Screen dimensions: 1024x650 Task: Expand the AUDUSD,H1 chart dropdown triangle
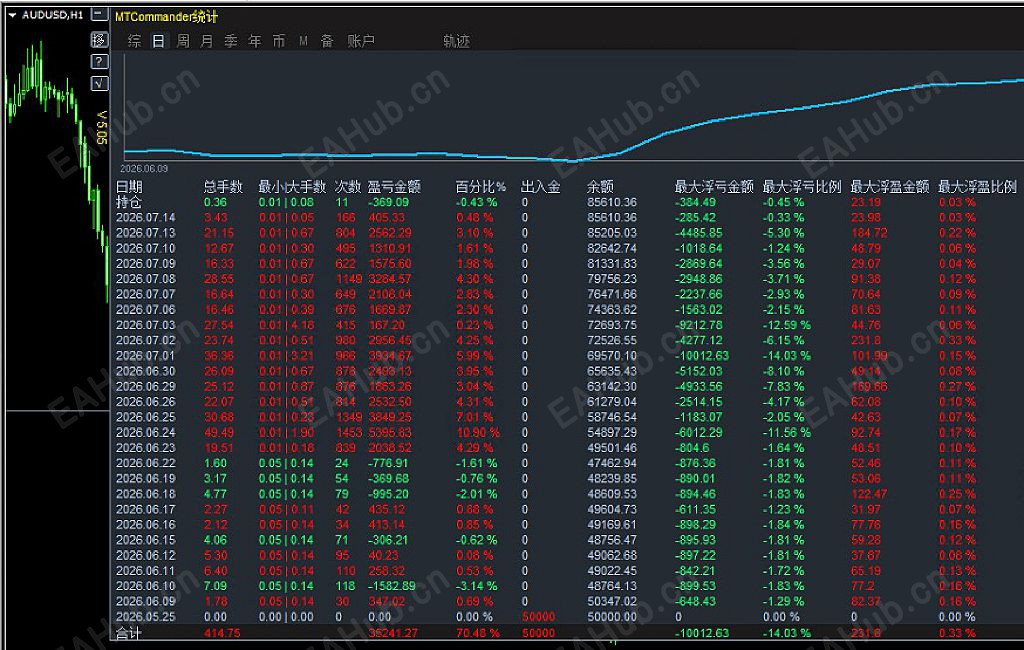12,15
